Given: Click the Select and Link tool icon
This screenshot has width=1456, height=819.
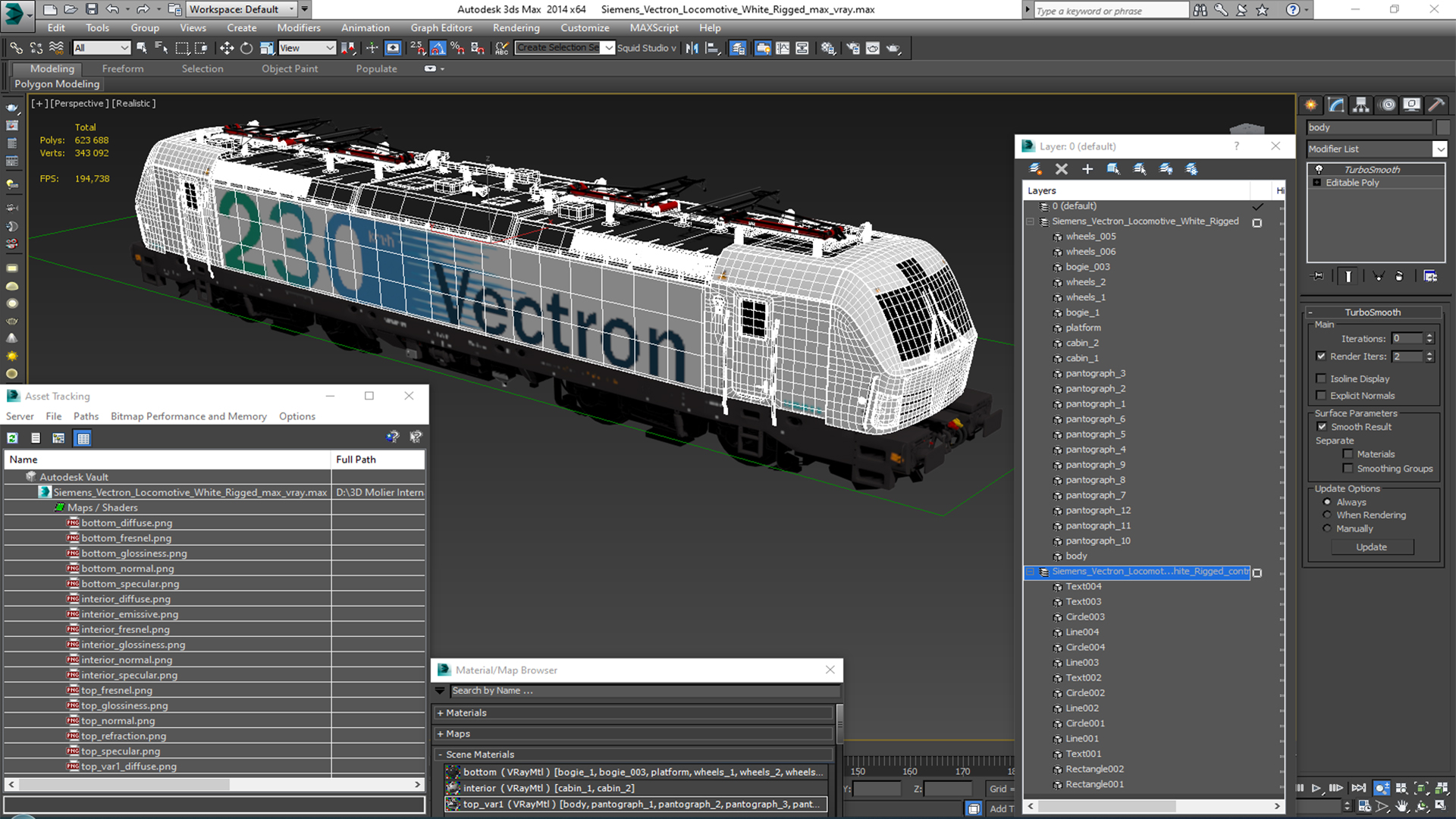Looking at the screenshot, I should 16,48.
